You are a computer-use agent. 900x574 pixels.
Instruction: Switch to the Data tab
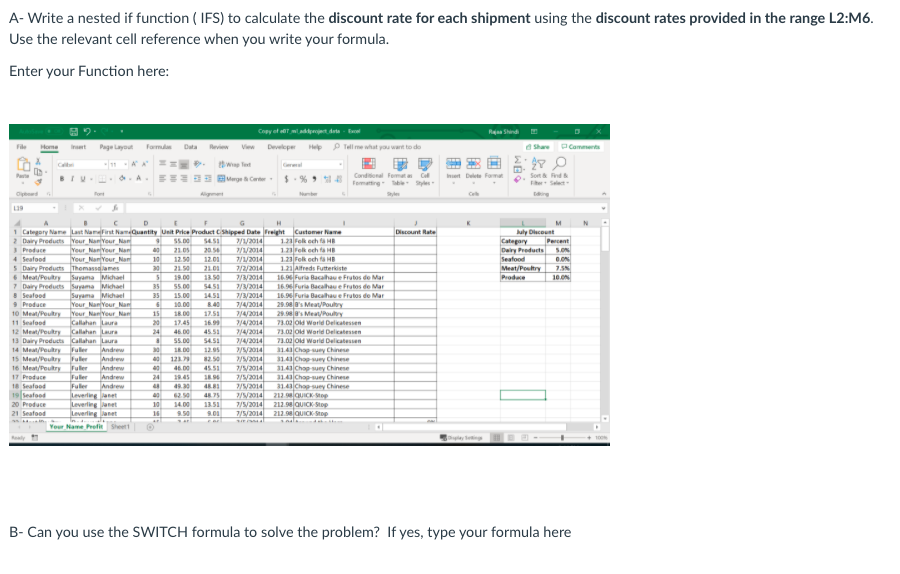(x=190, y=147)
